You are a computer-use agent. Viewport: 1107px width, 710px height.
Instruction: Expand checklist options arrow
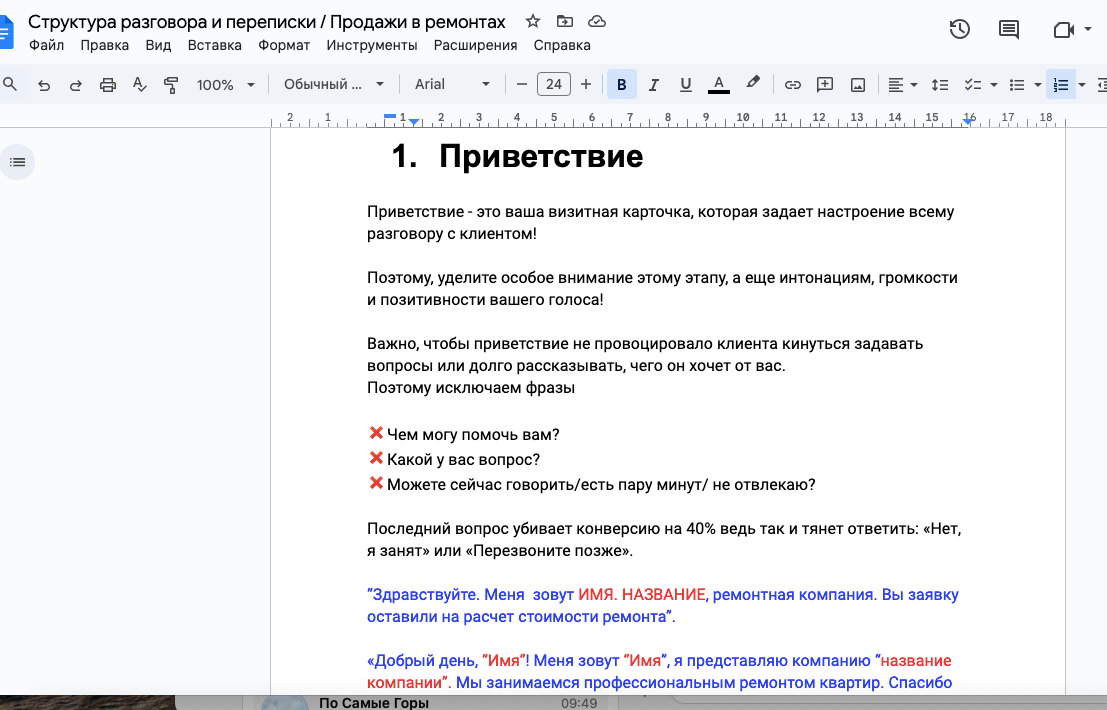point(994,85)
